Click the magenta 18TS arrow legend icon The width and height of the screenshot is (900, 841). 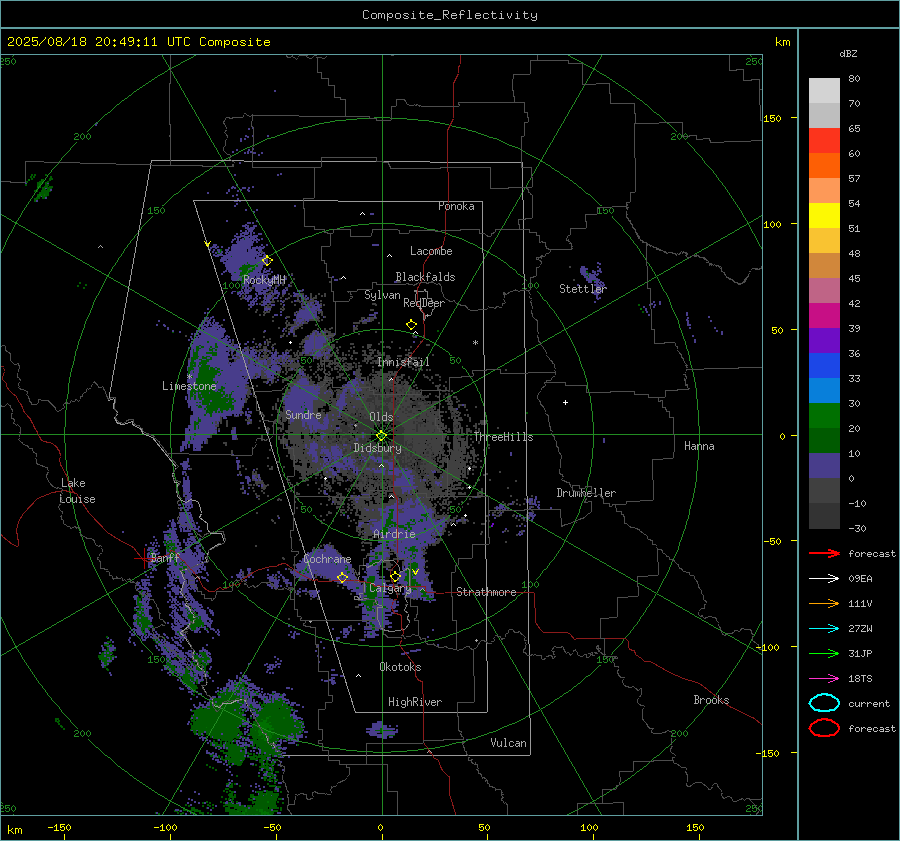click(x=824, y=679)
